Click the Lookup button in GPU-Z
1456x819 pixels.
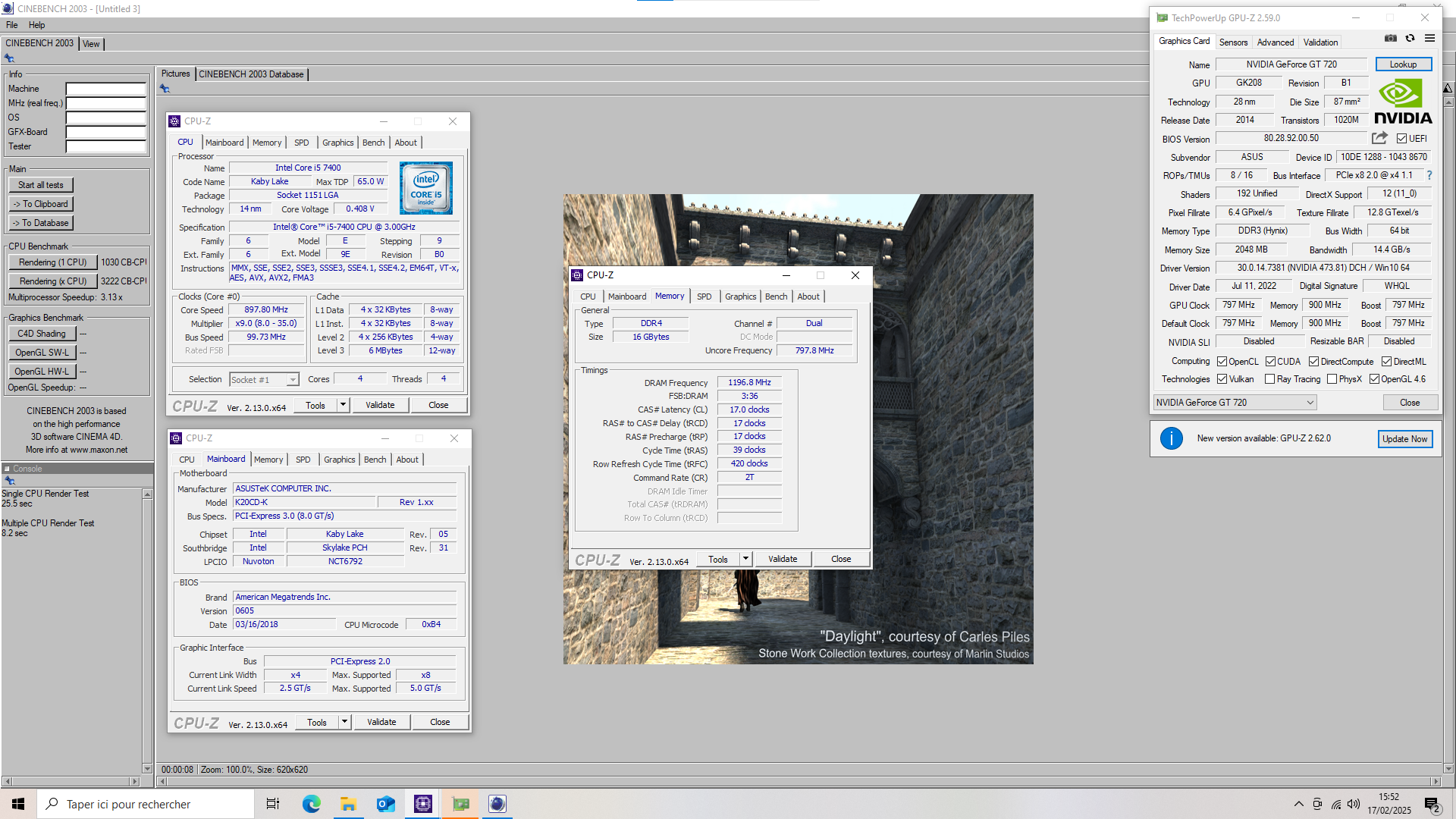point(1403,64)
